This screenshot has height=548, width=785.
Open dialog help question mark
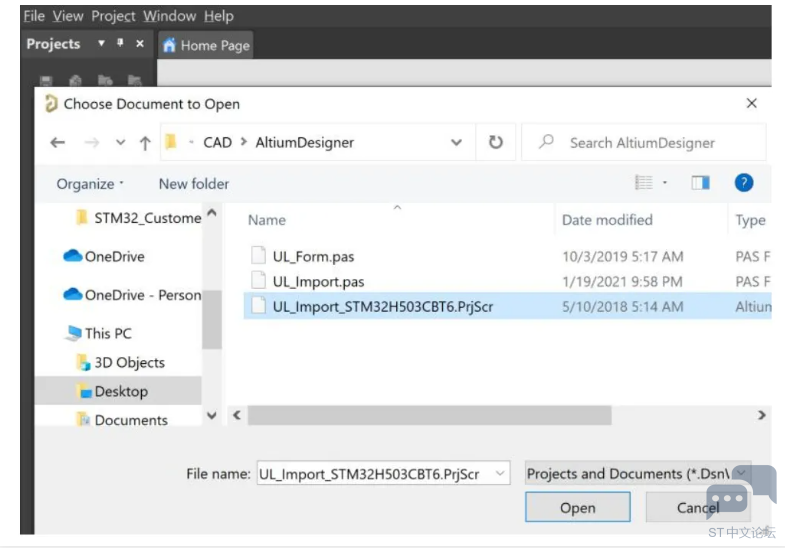[x=744, y=183]
